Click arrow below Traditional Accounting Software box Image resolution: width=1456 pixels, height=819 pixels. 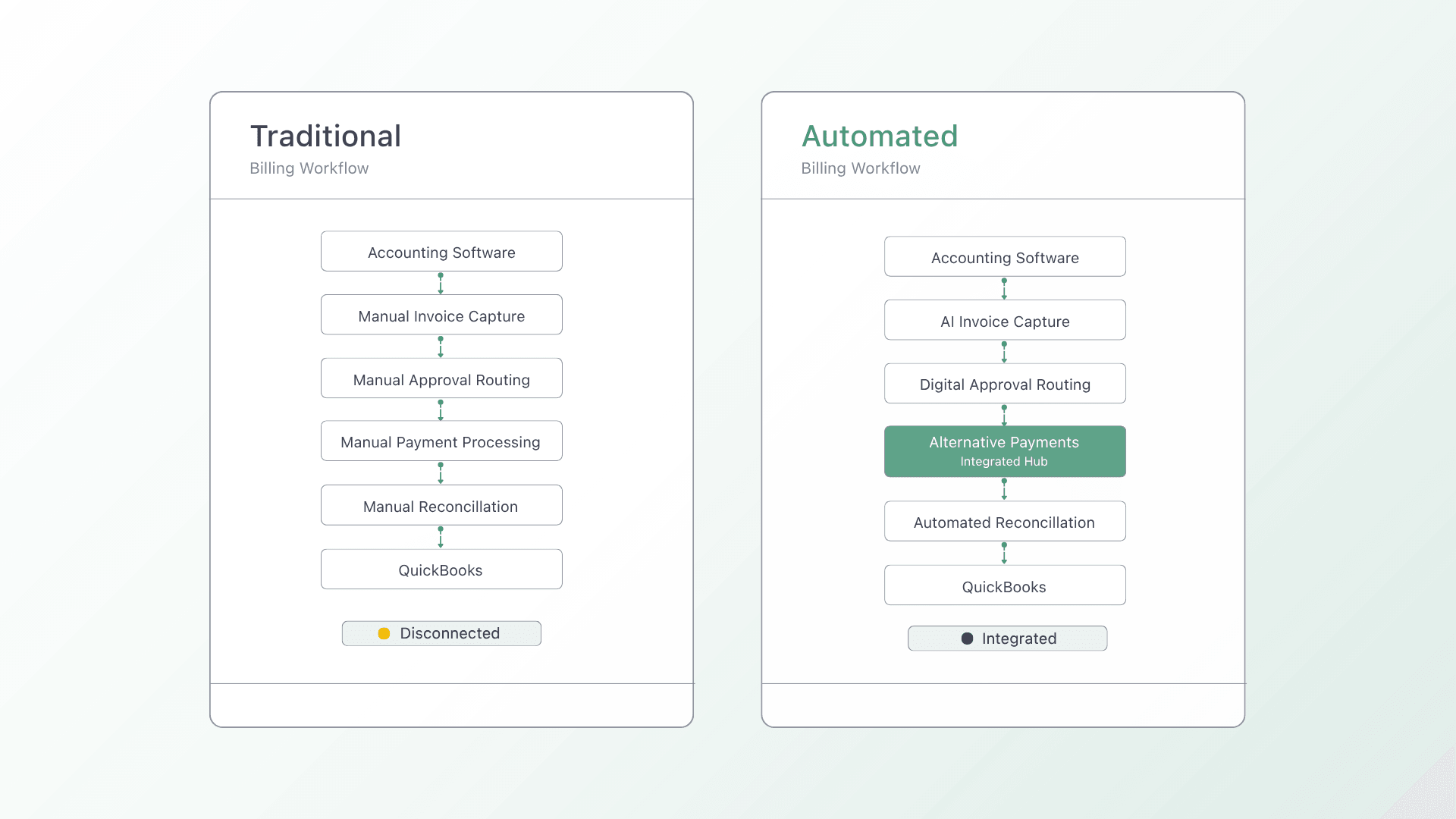click(441, 283)
